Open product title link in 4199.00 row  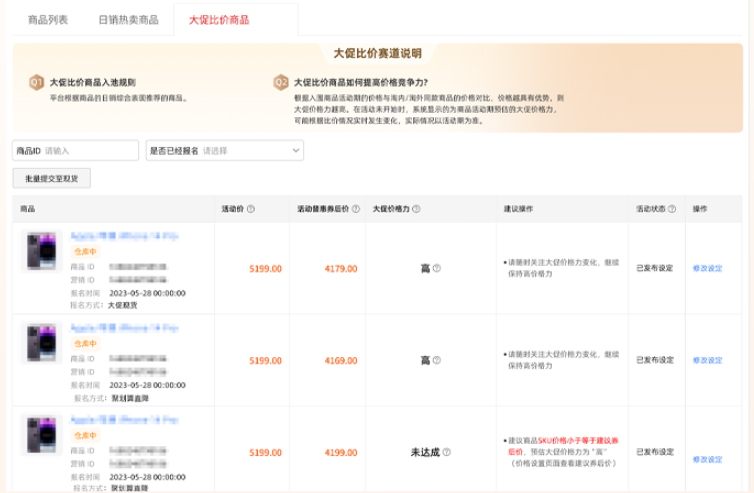[125, 420]
